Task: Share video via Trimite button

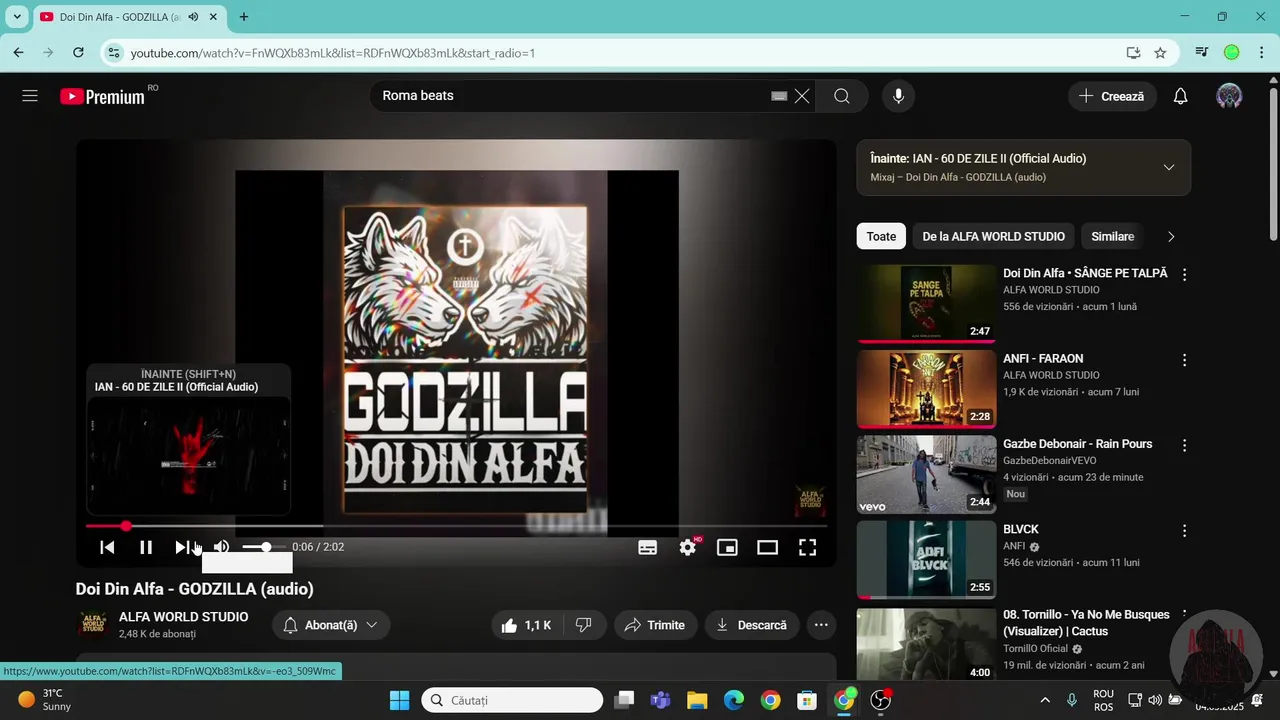Action: click(x=655, y=625)
